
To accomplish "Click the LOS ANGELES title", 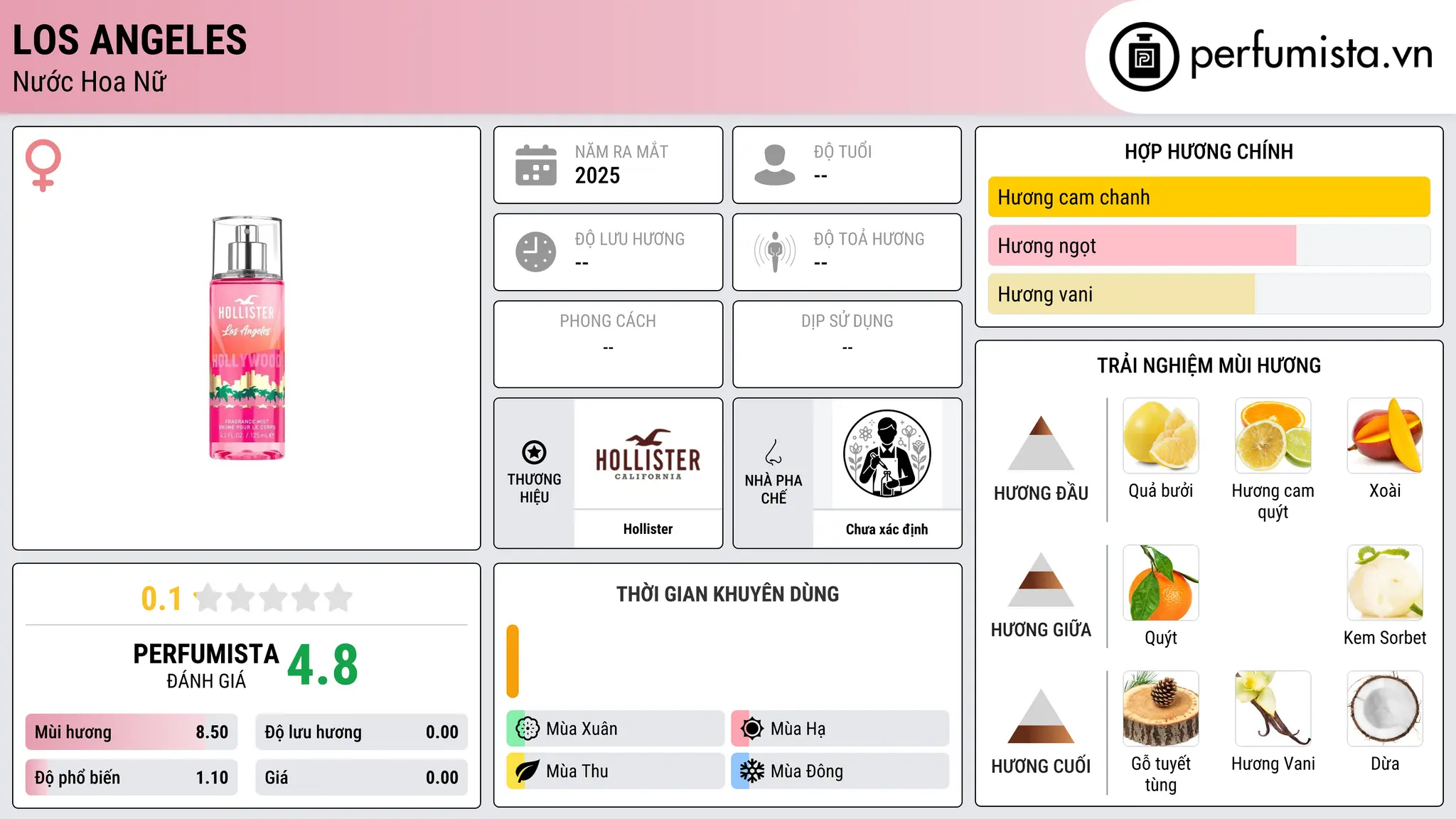I will [130, 40].
